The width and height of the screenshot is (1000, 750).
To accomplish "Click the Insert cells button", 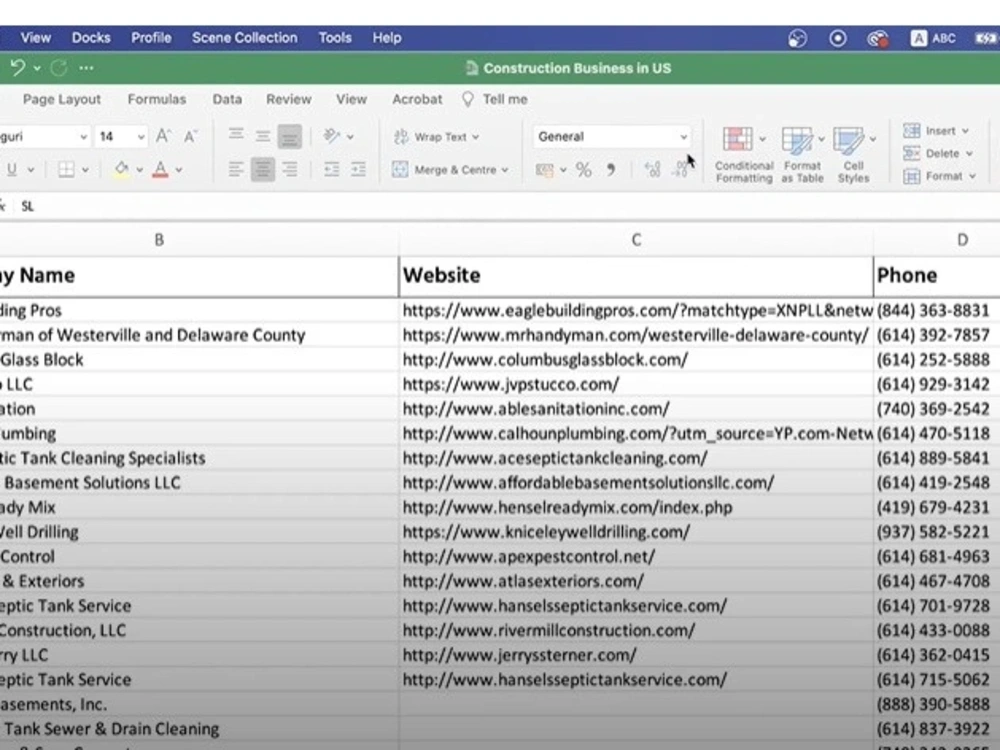I will coord(930,131).
